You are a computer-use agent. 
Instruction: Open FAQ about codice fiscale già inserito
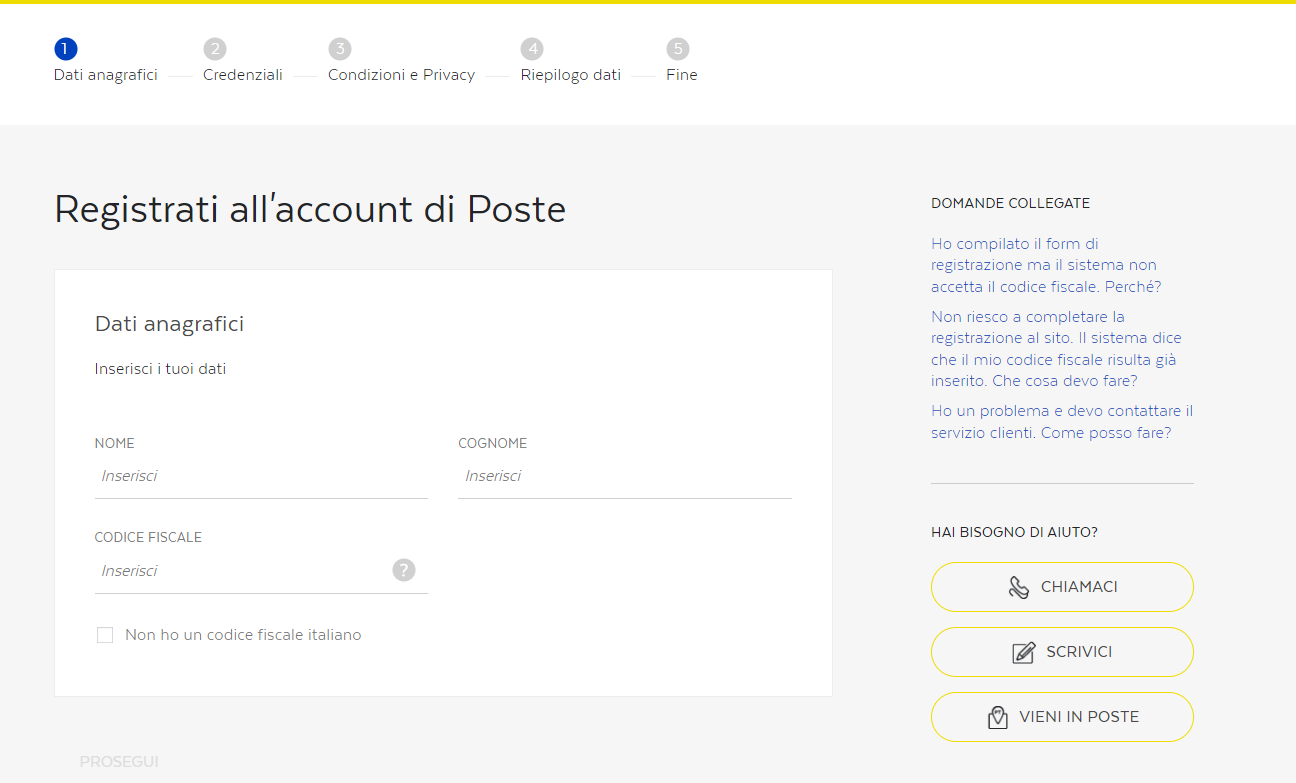click(x=1056, y=349)
